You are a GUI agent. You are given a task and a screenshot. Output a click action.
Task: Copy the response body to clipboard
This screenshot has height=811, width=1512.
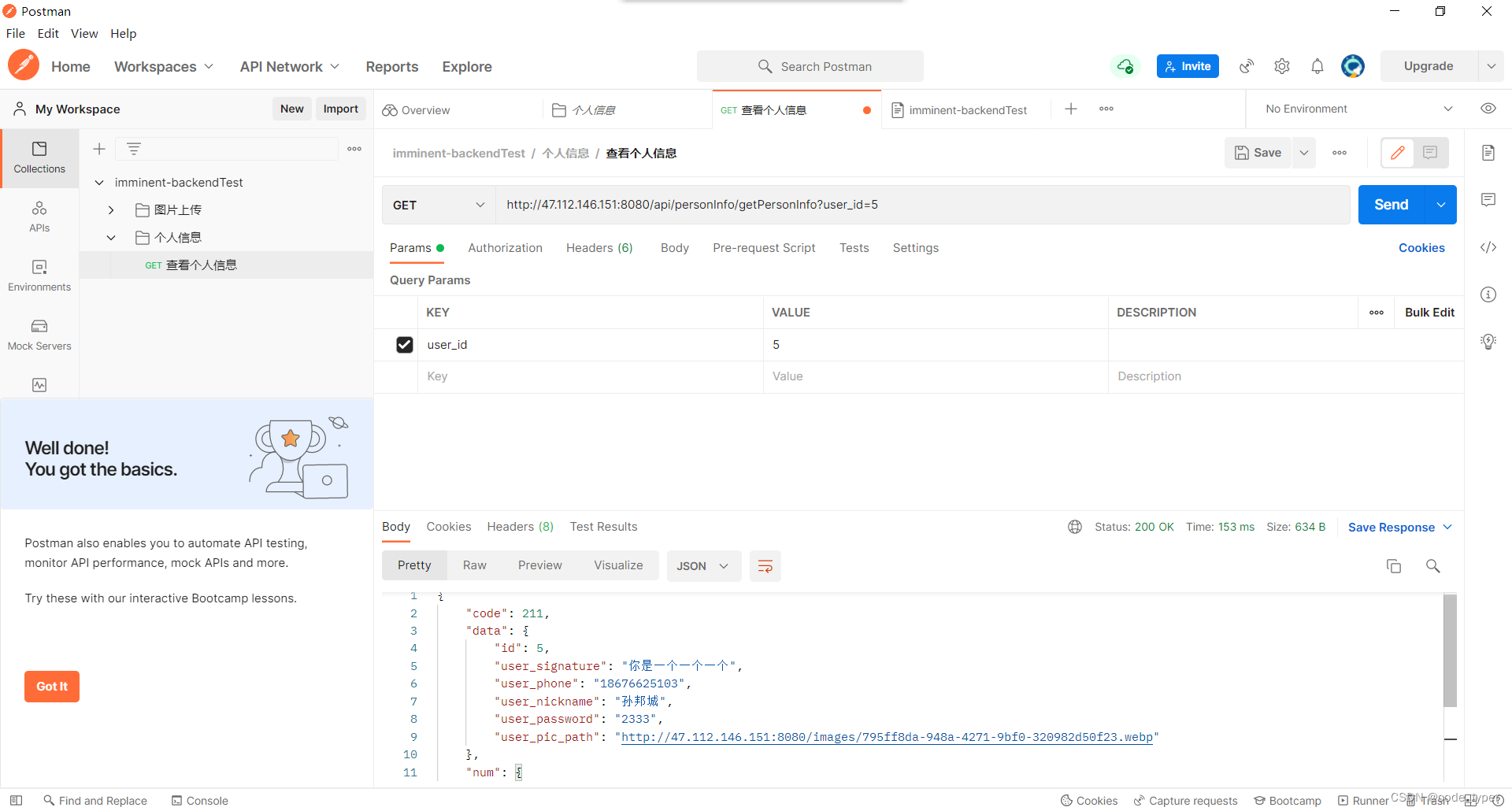coord(1394,566)
